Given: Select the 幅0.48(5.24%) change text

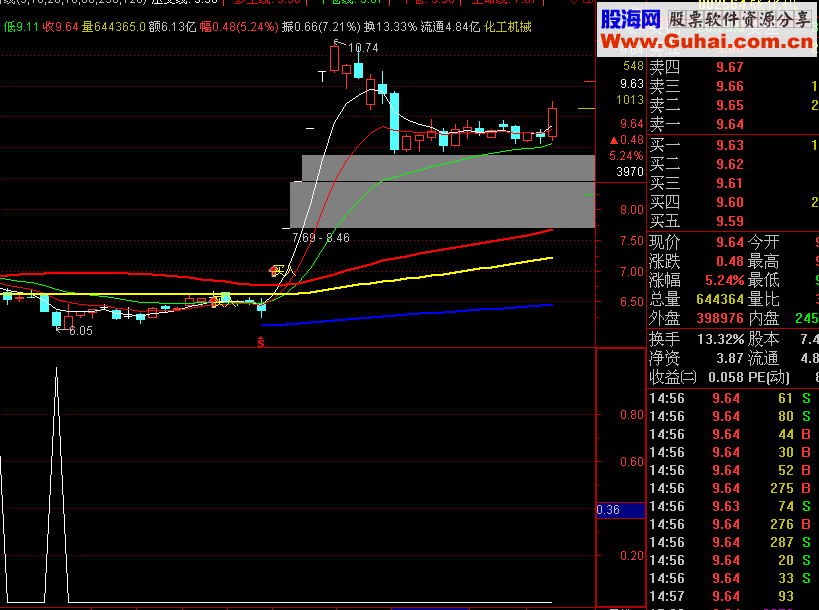Looking at the screenshot, I should click(x=239, y=27).
